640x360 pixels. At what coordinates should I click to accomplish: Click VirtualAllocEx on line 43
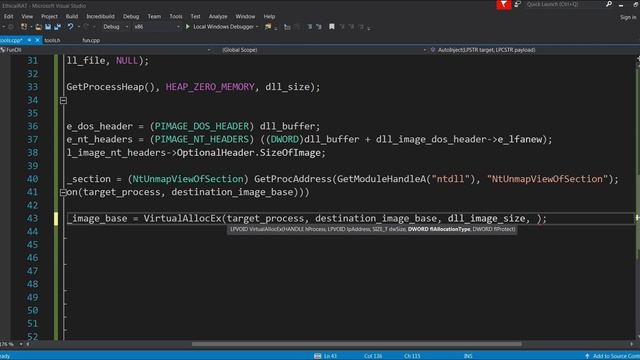182,218
